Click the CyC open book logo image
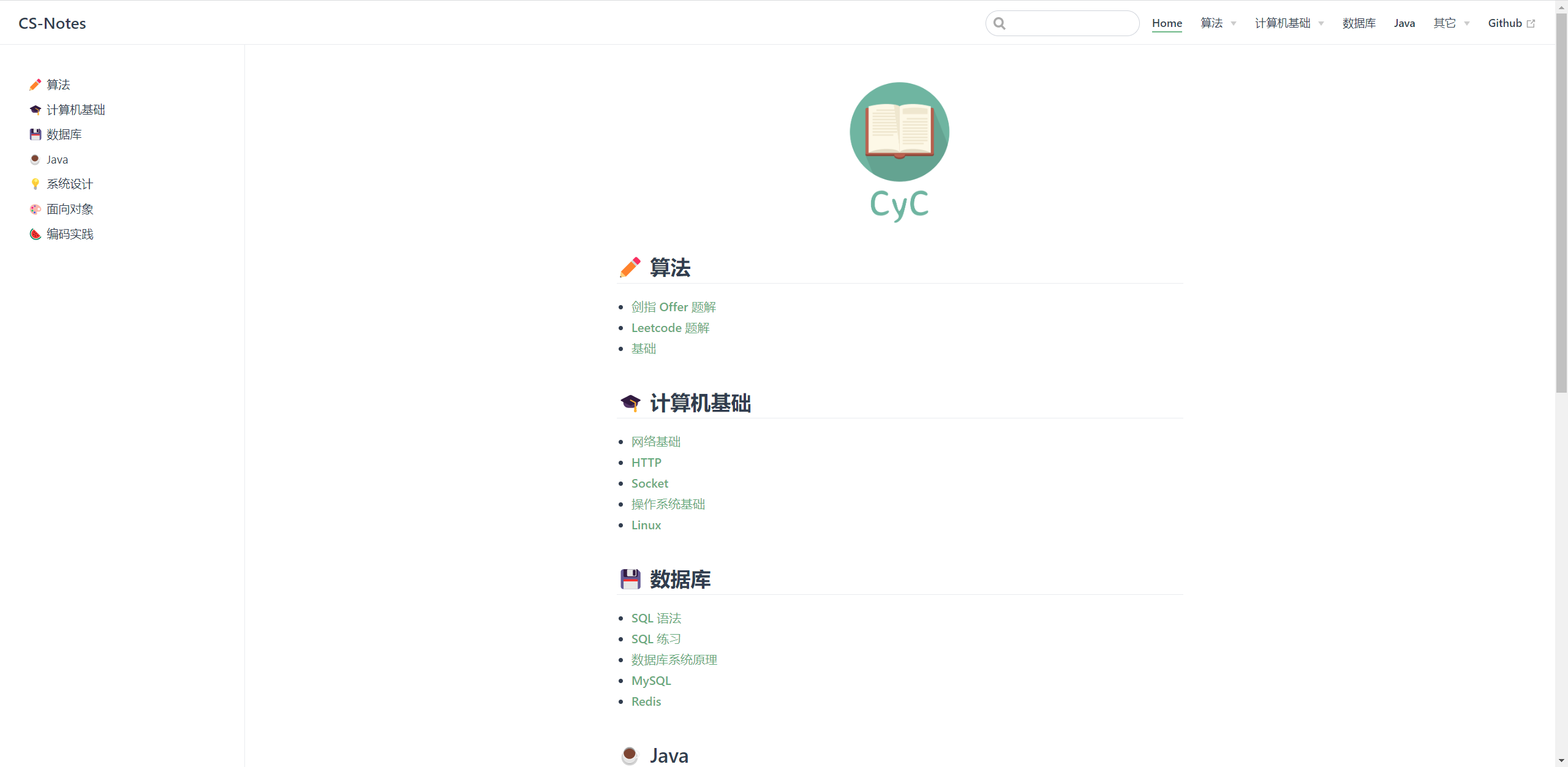1568x767 pixels. (899, 132)
